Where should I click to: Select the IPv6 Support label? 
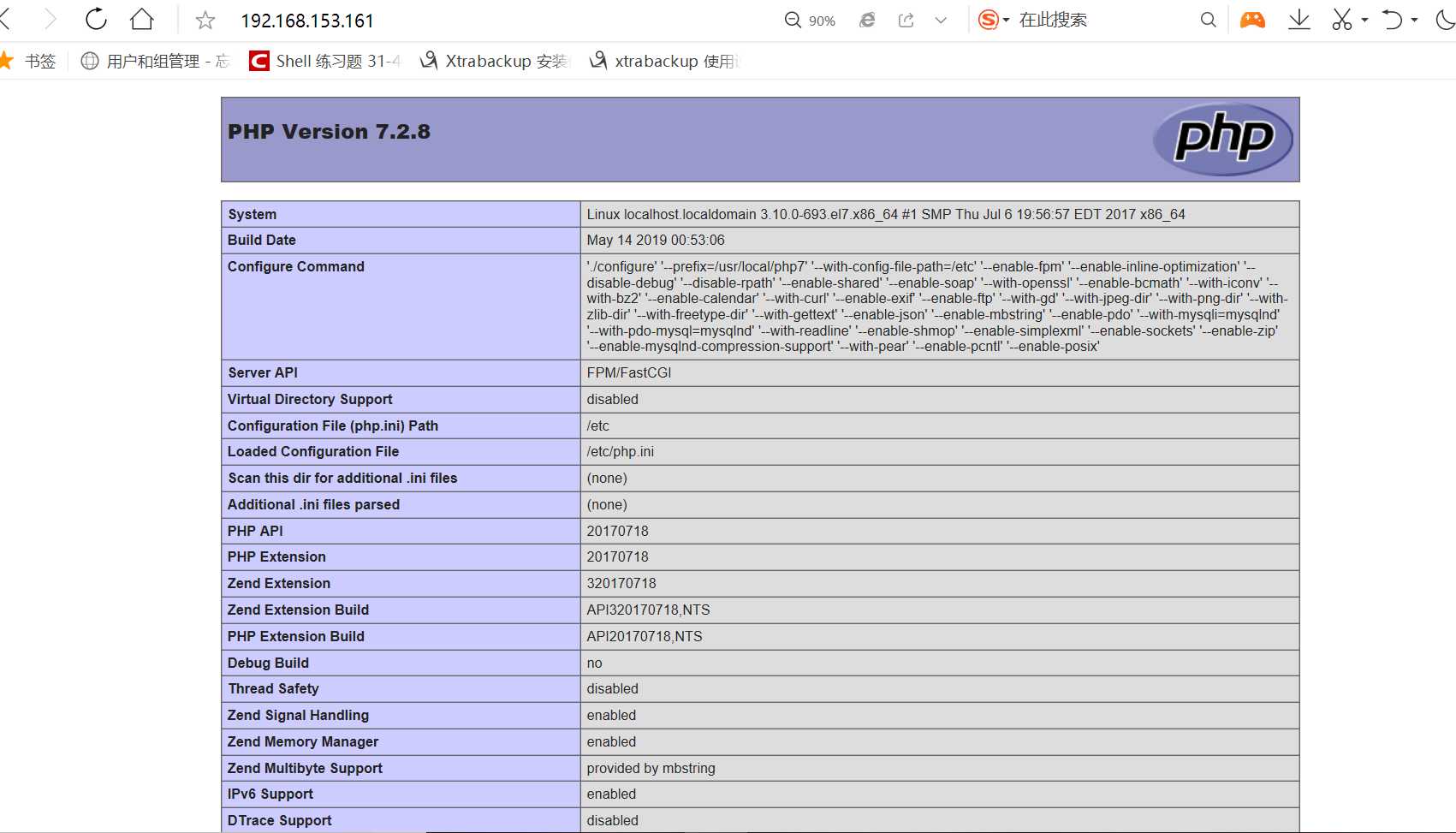(x=270, y=794)
